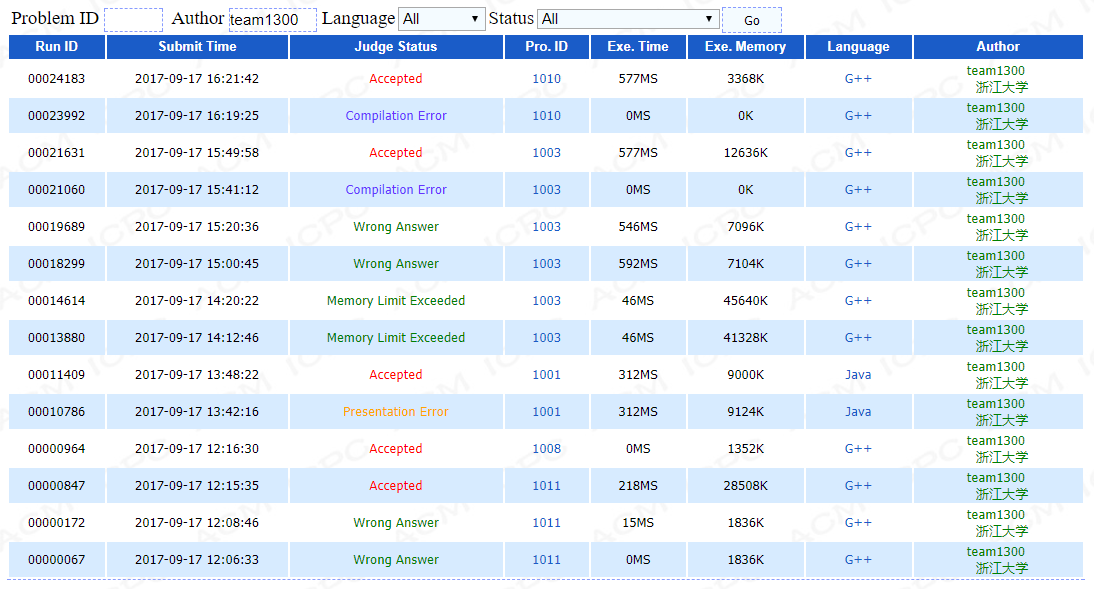Open problem 1010 link in run 00023992
This screenshot has width=1094, height=589.
546,116
